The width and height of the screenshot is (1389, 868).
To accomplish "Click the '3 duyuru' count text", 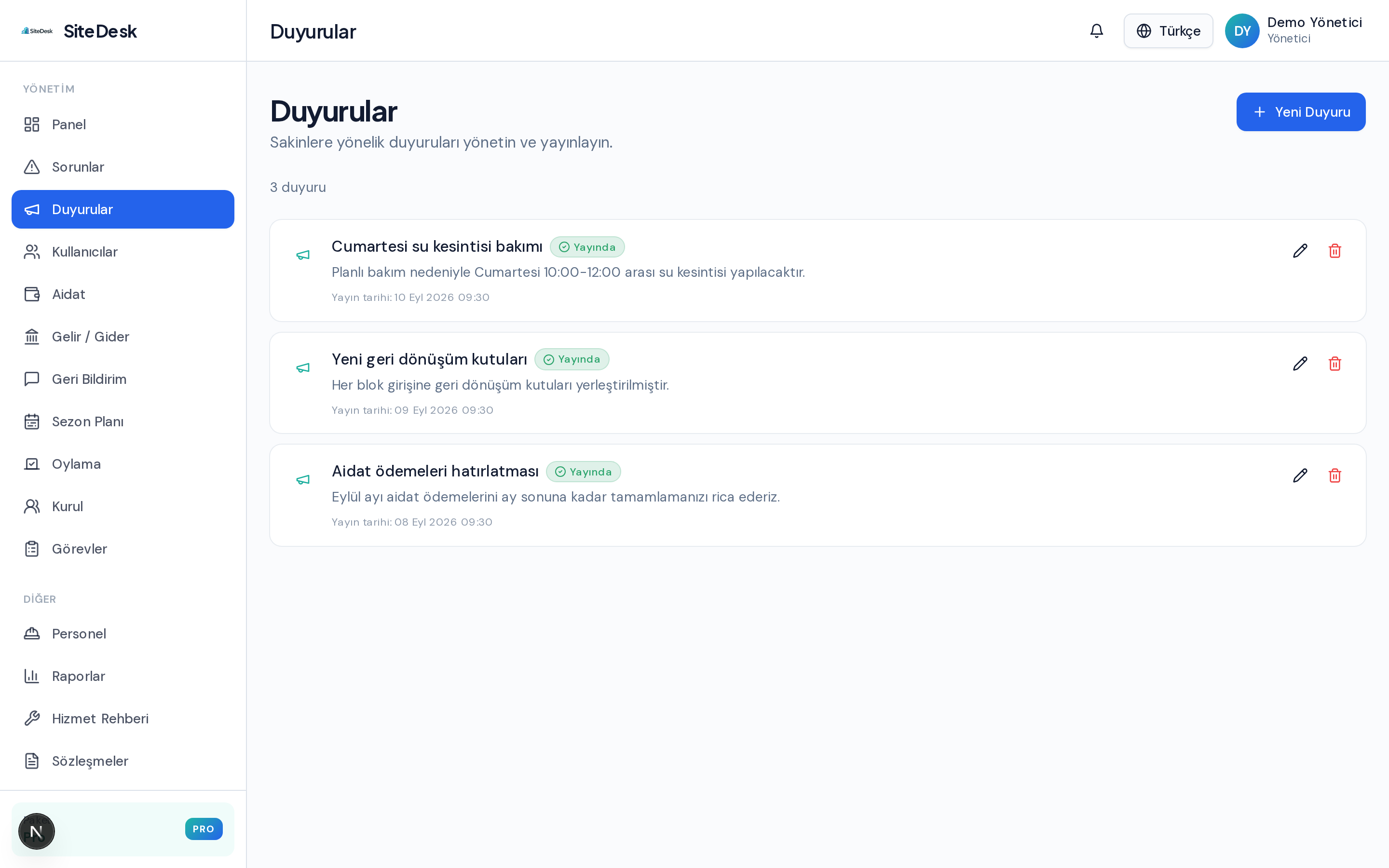I will coord(298,187).
